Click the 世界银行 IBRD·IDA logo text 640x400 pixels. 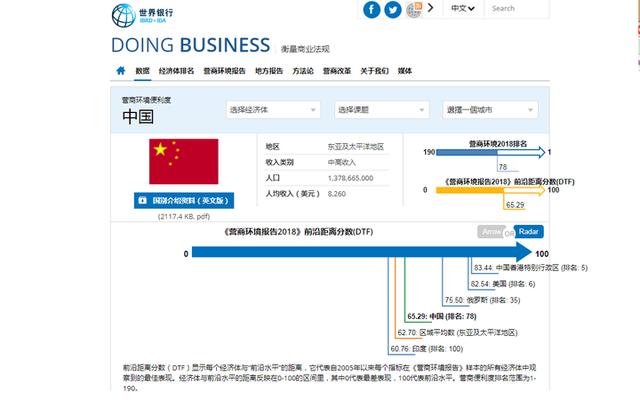click(156, 15)
